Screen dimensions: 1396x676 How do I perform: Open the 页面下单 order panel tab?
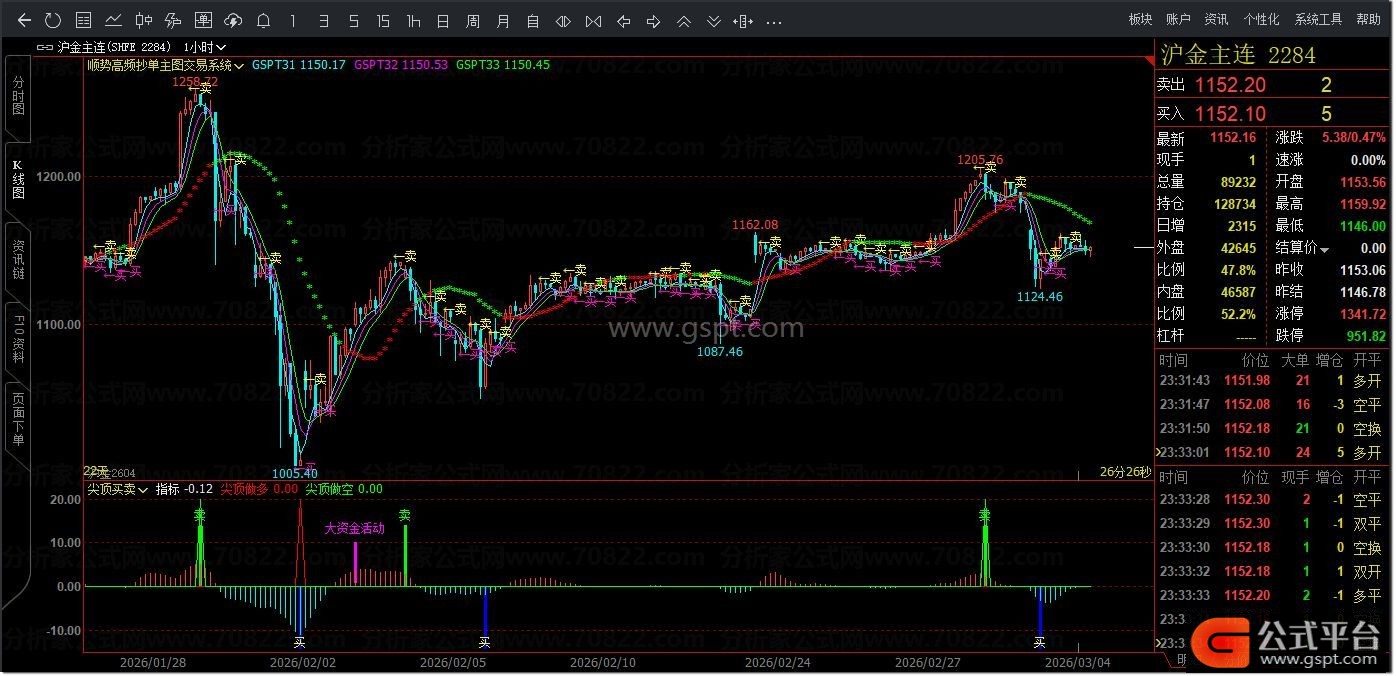tap(17, 419)
